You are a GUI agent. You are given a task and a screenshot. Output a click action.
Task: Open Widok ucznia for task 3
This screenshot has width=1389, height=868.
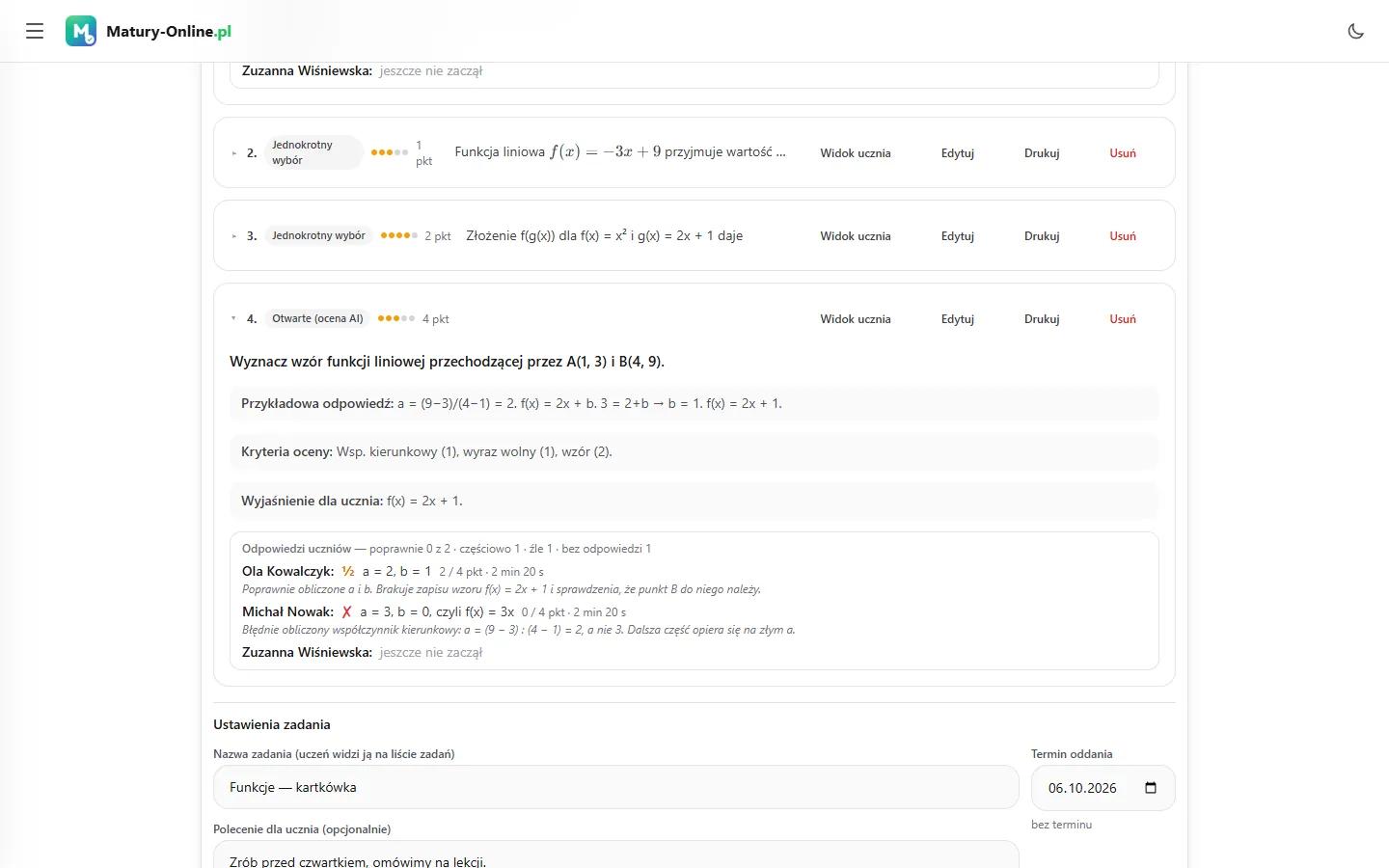(856, 236)
